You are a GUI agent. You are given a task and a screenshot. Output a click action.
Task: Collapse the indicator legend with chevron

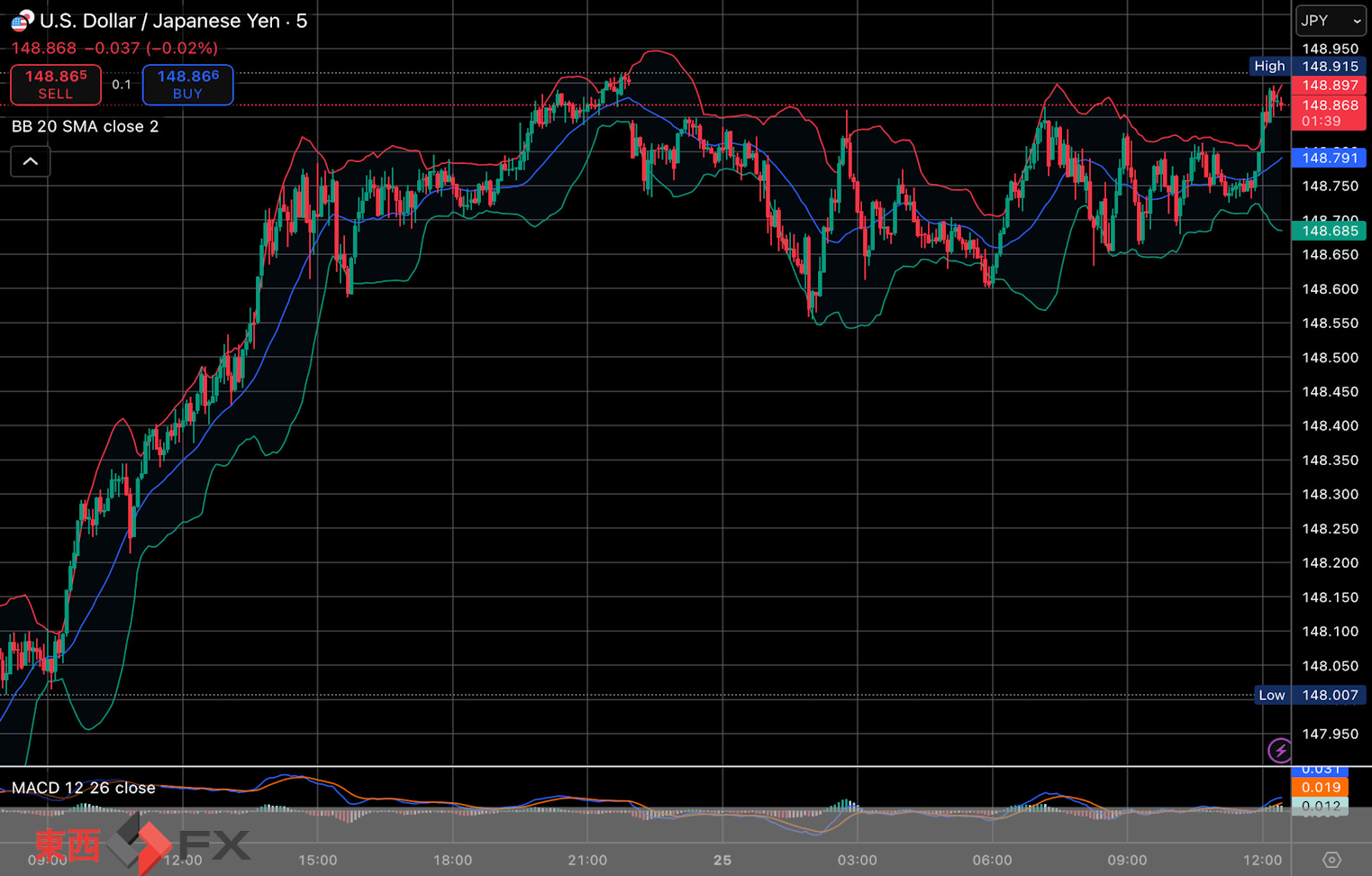(x=30, y=162)
